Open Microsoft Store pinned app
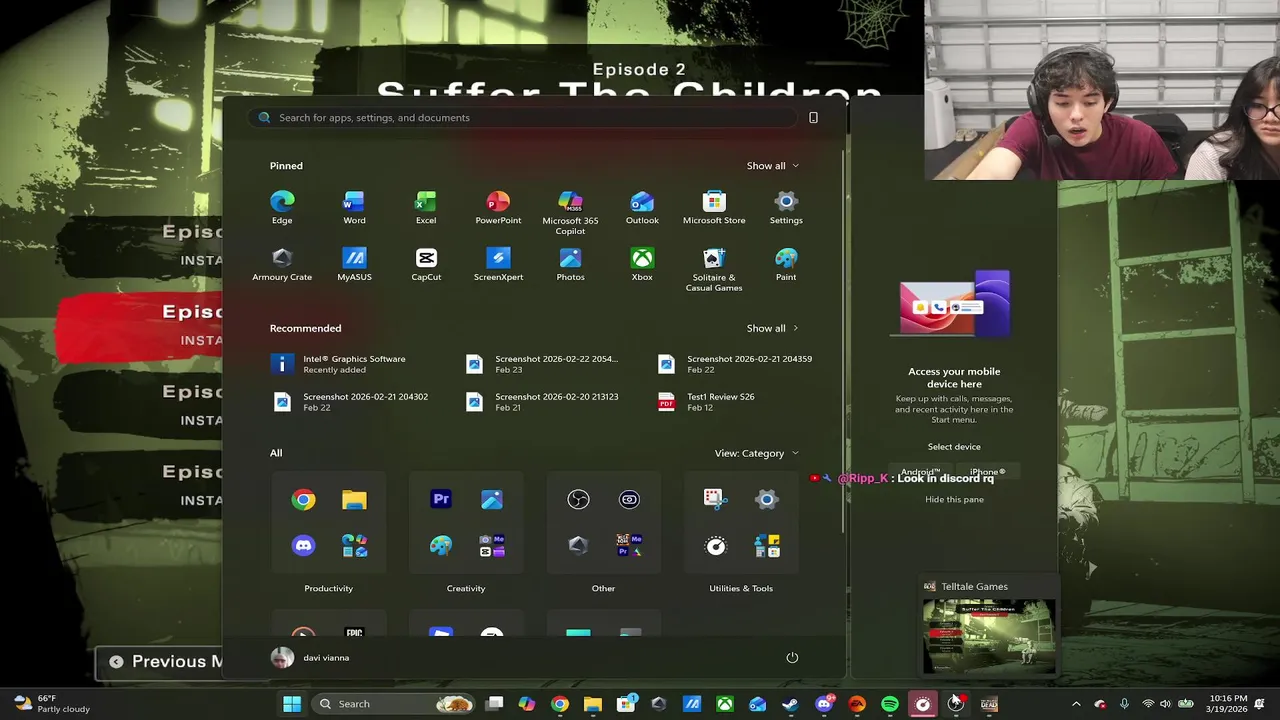This screenshot has height=720, width=1280. pos(714,208)
